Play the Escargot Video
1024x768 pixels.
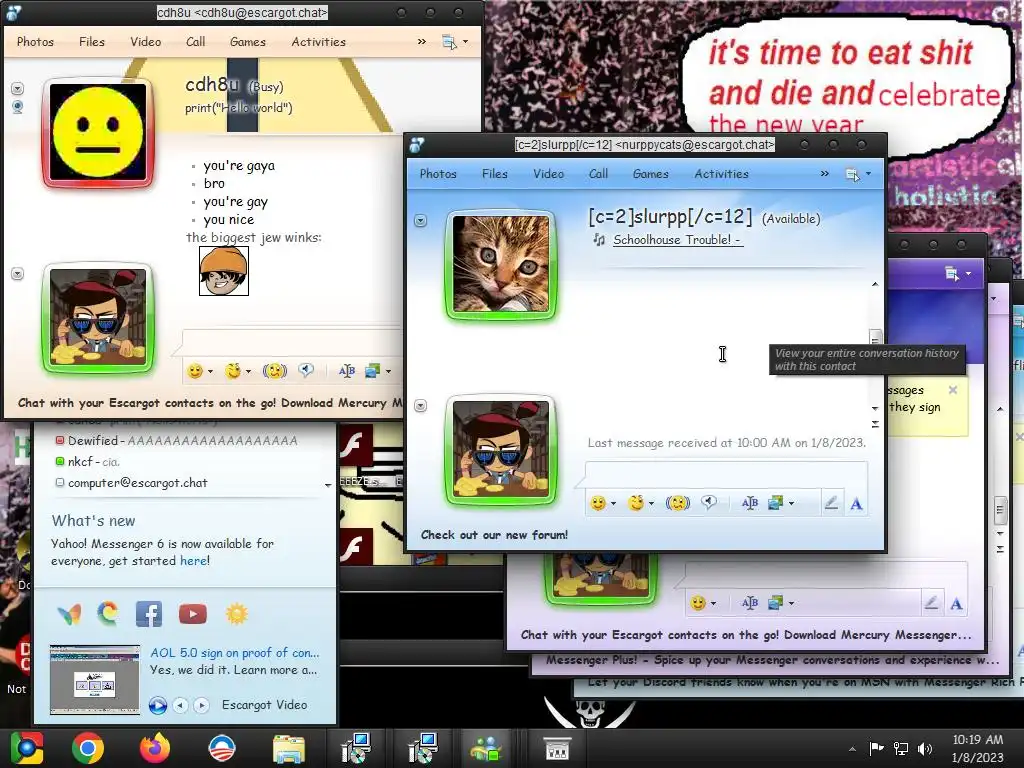[x=157, y=705]
